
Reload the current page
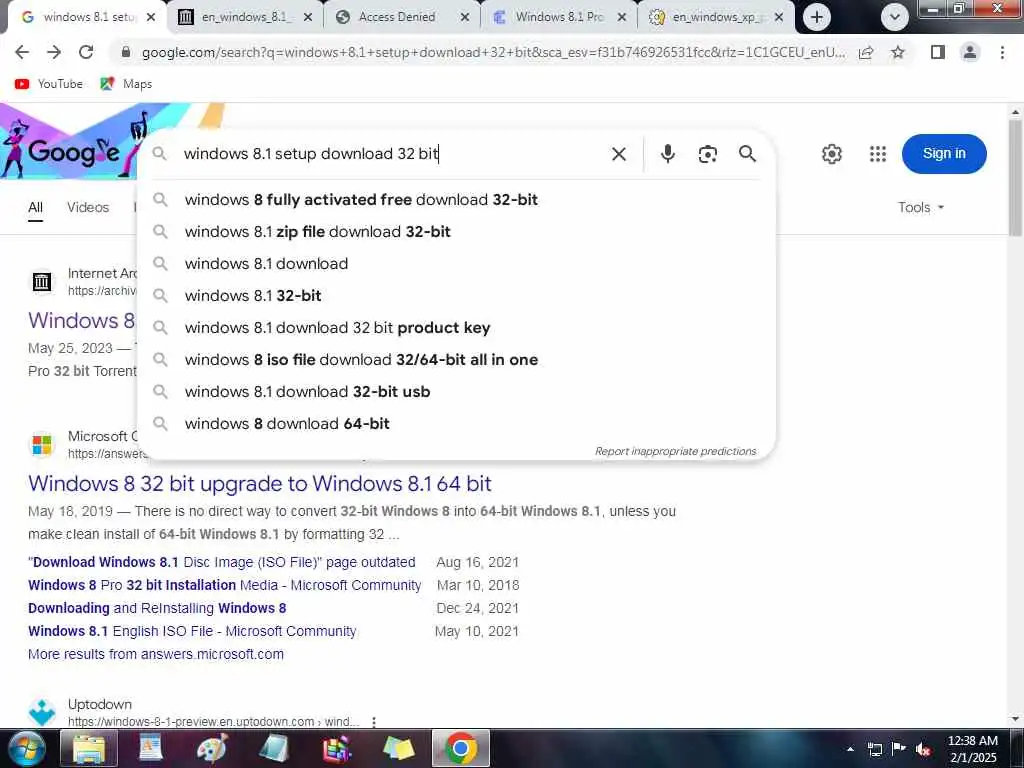pyautogui.click(x=86, y=52)
